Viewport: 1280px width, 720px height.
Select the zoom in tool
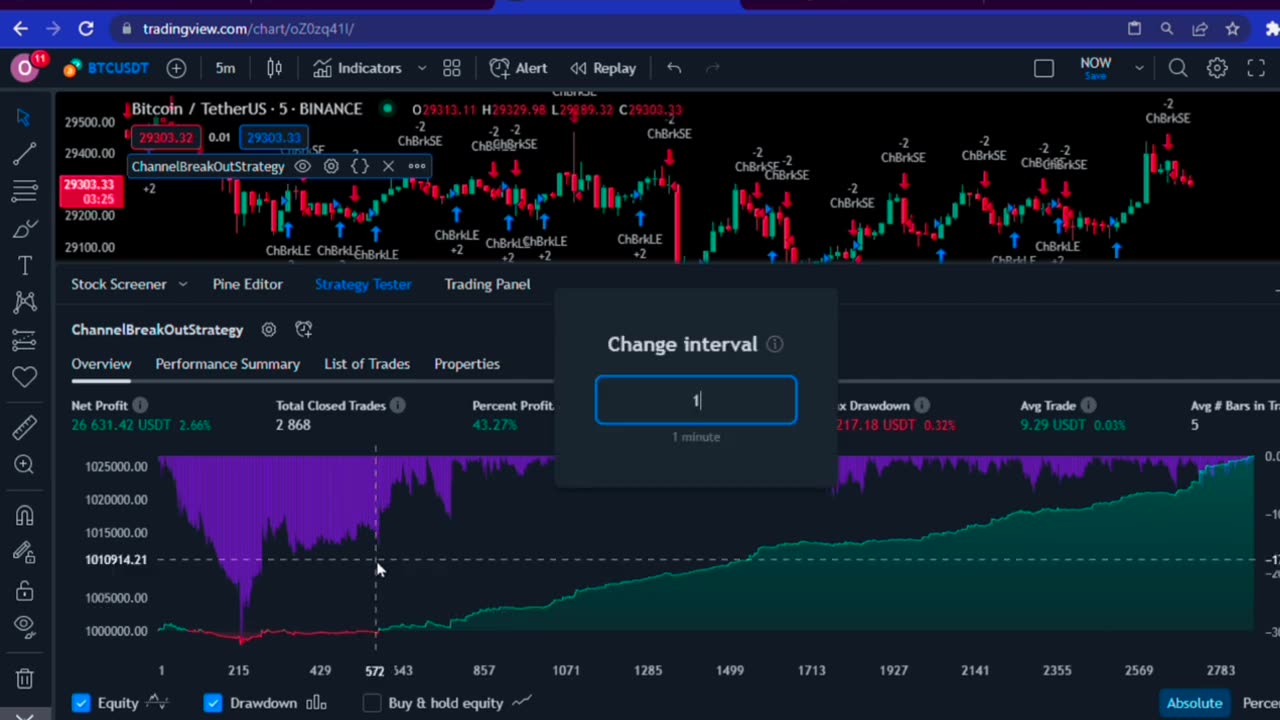pos(25,465)
